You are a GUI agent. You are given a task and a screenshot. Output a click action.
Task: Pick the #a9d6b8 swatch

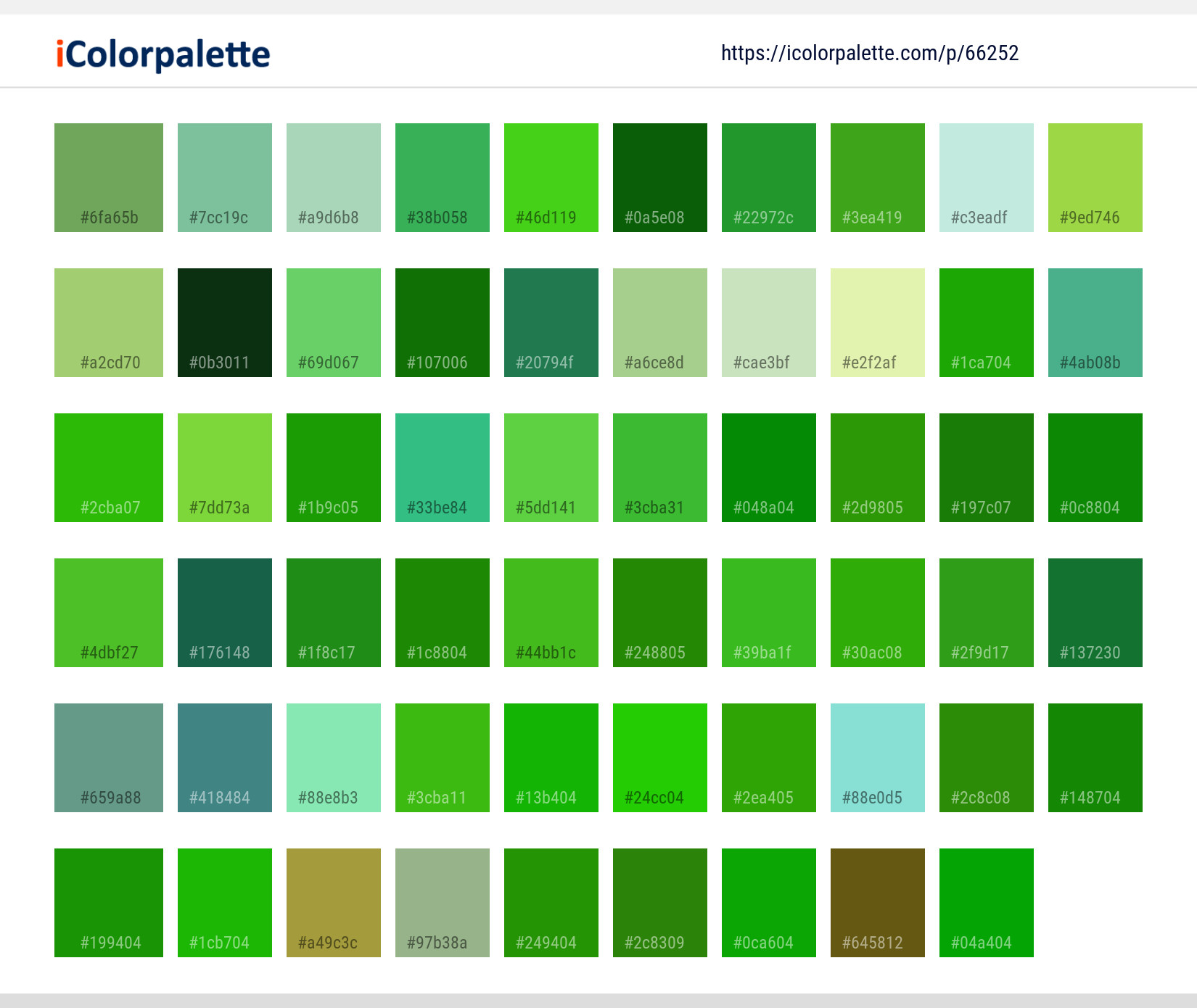(x=334, y=178)
